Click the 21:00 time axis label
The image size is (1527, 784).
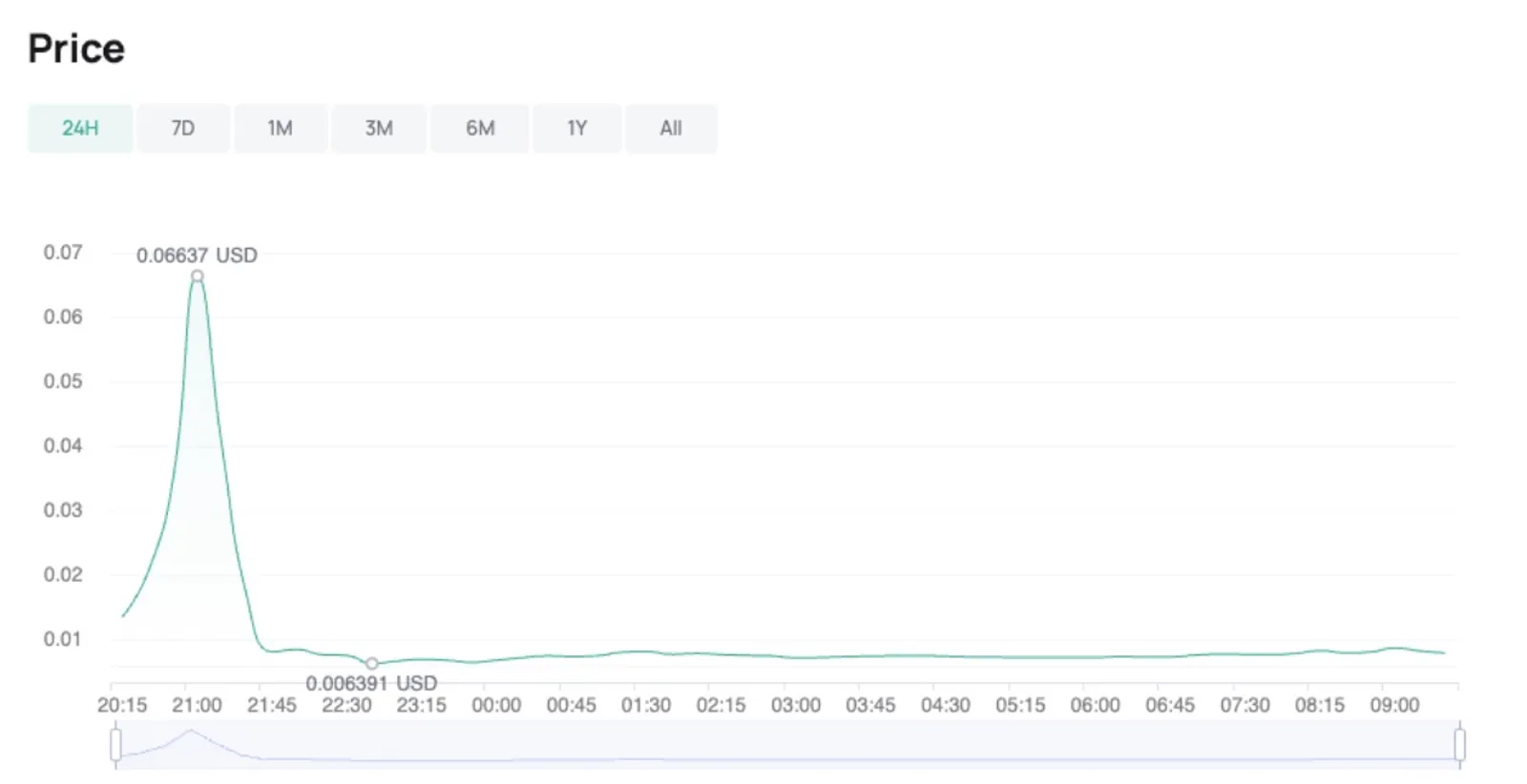pyautogui.click(x=197, y=706)
